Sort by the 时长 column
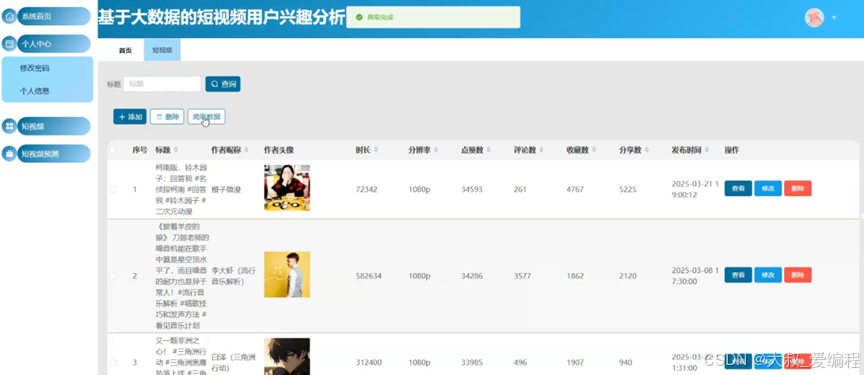The image size is (864, 375). pyautogui.click(x=376, y=150)
